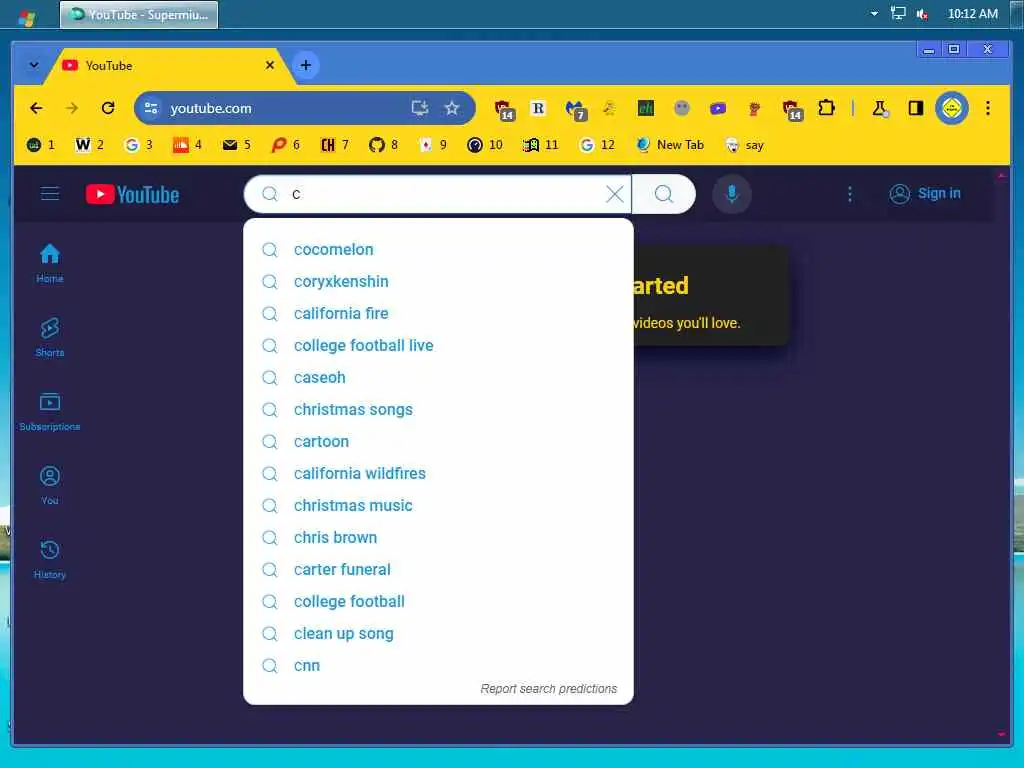Open the 'say' bookmark
This screenshot has height=768, width=1024.
coord(744,145)
